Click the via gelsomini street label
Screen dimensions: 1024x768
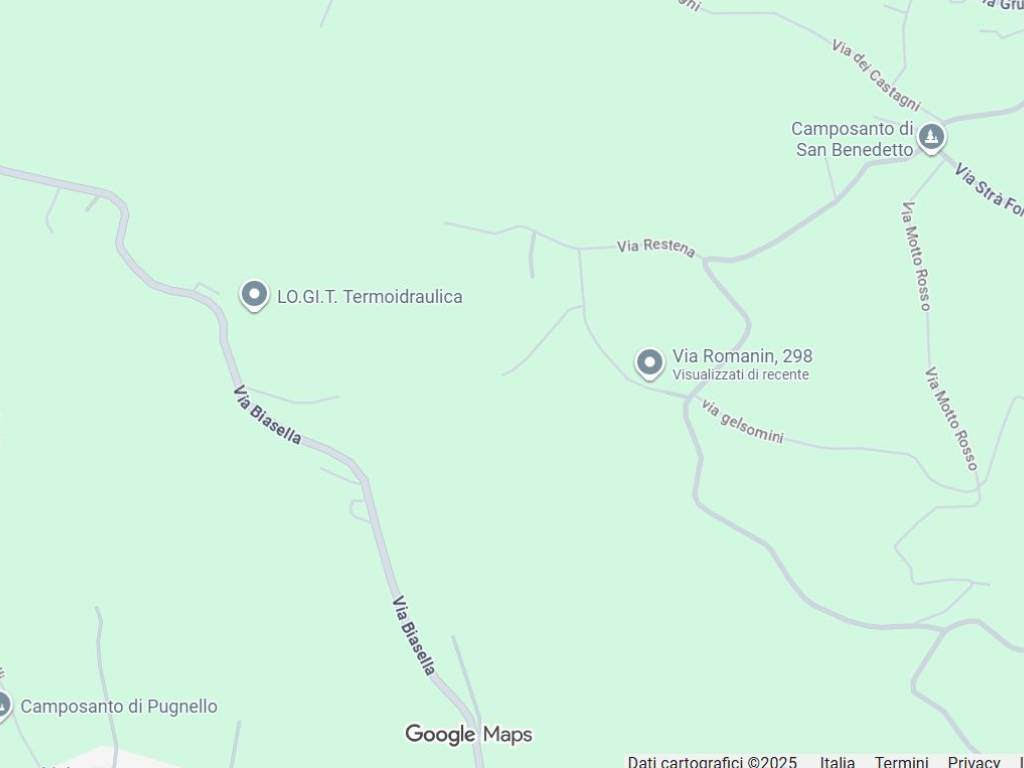point(742,421)
